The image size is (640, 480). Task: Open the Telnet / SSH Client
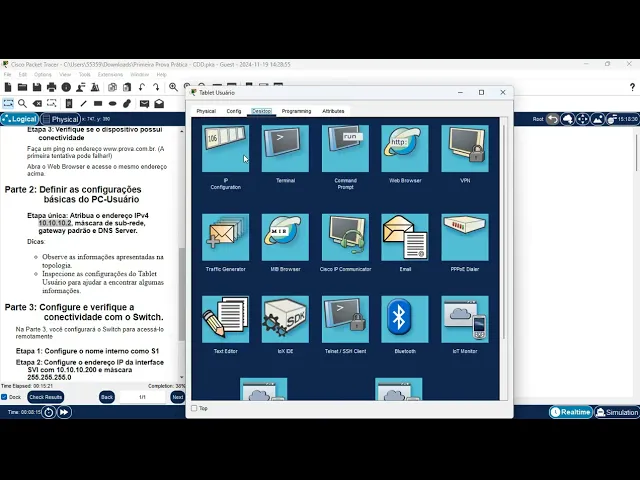(345, 319)
